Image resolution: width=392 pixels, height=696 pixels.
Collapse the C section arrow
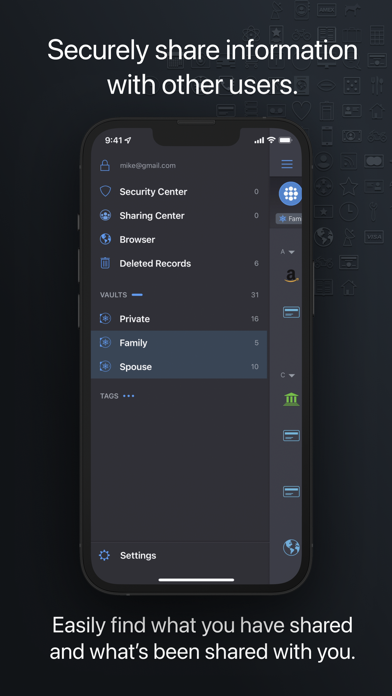click(291, 376)
